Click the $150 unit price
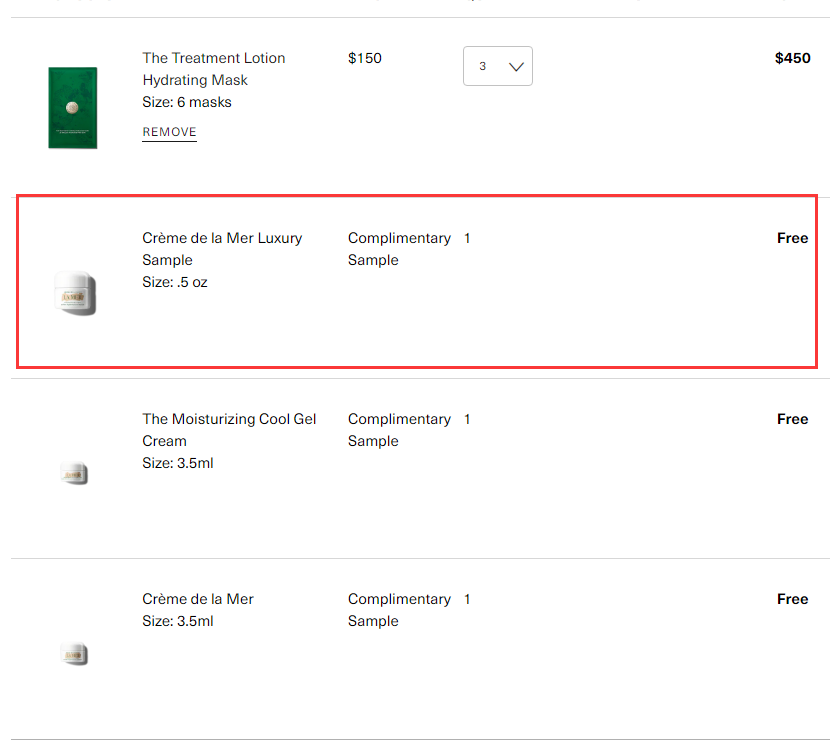Screen dimensions: 830x743 click(x=365, y=58)
